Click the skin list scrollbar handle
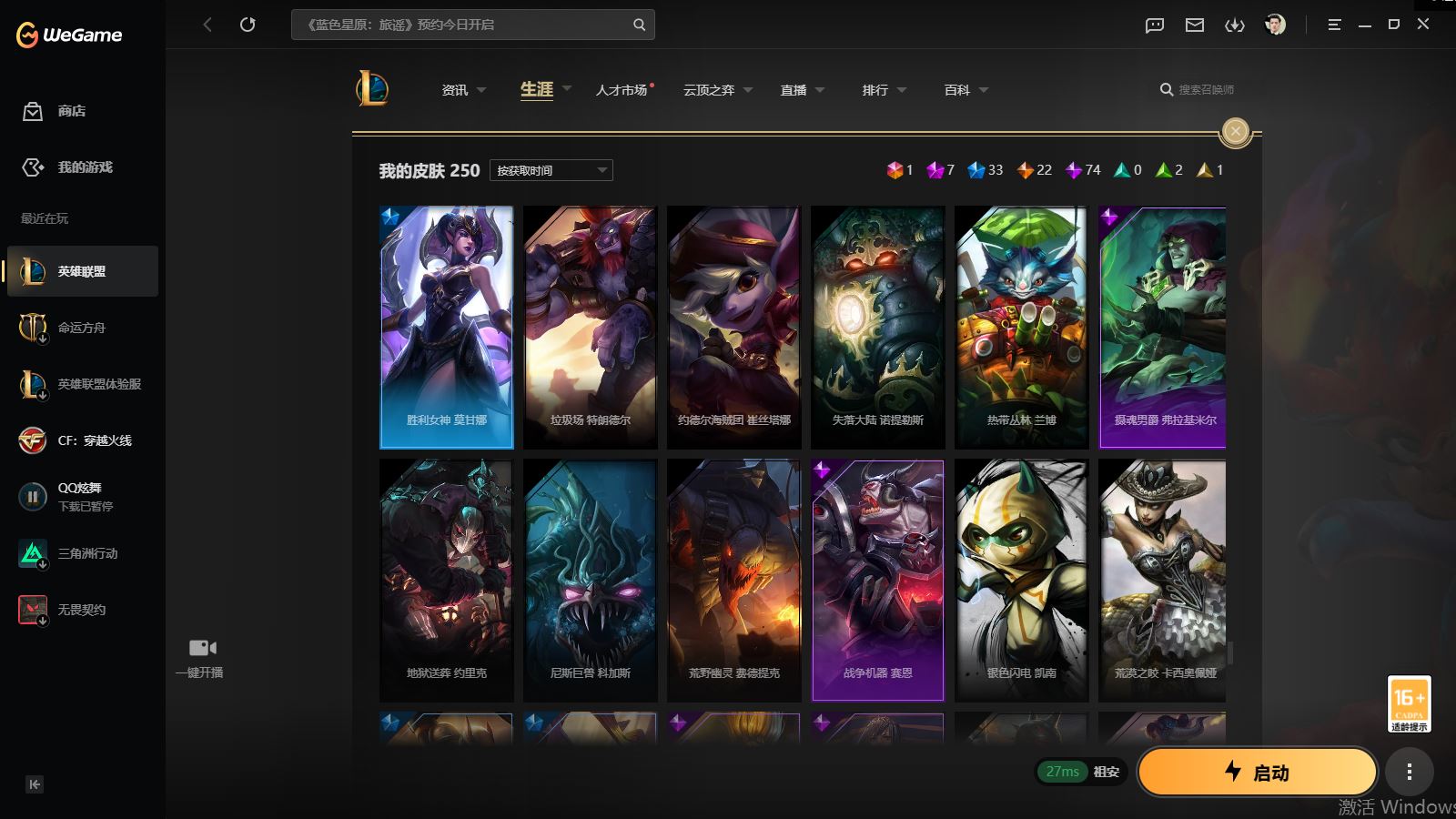Image resolution: width=1456 pixels, height=819 pixels. (1230, 653)
